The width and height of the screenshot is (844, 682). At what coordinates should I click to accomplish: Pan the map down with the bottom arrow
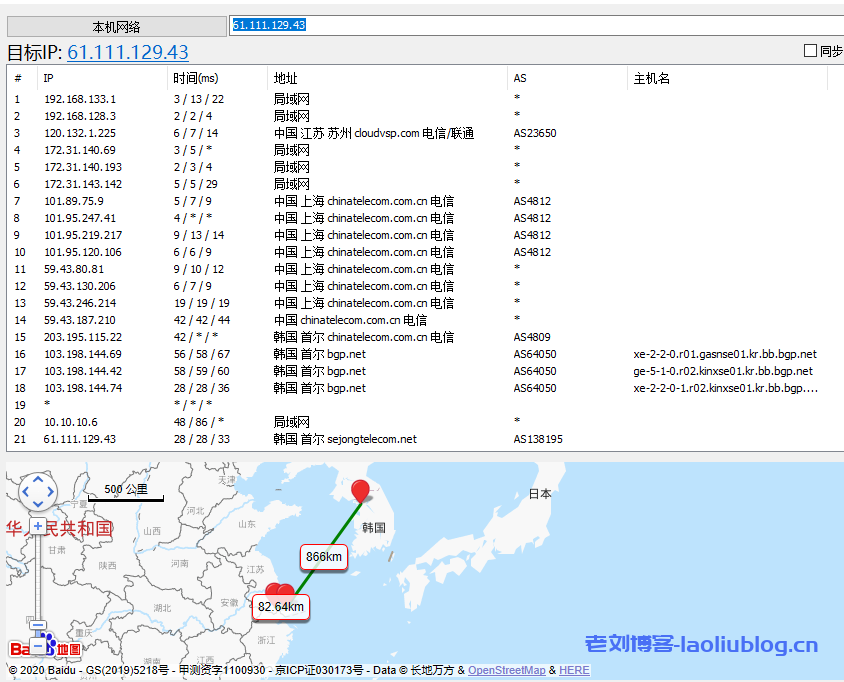coord(38,504)
